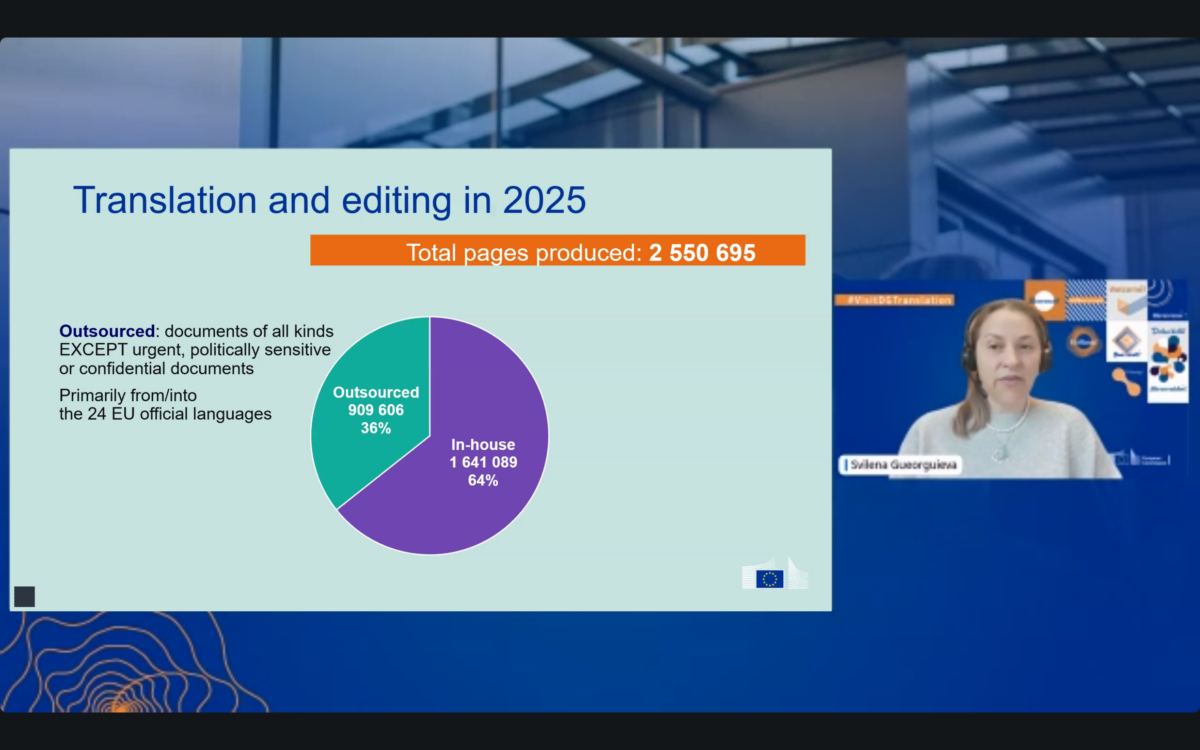Select the orange ring badge behind the speaker
The image size is (1200, 750).
click(x=1082, y=341)
